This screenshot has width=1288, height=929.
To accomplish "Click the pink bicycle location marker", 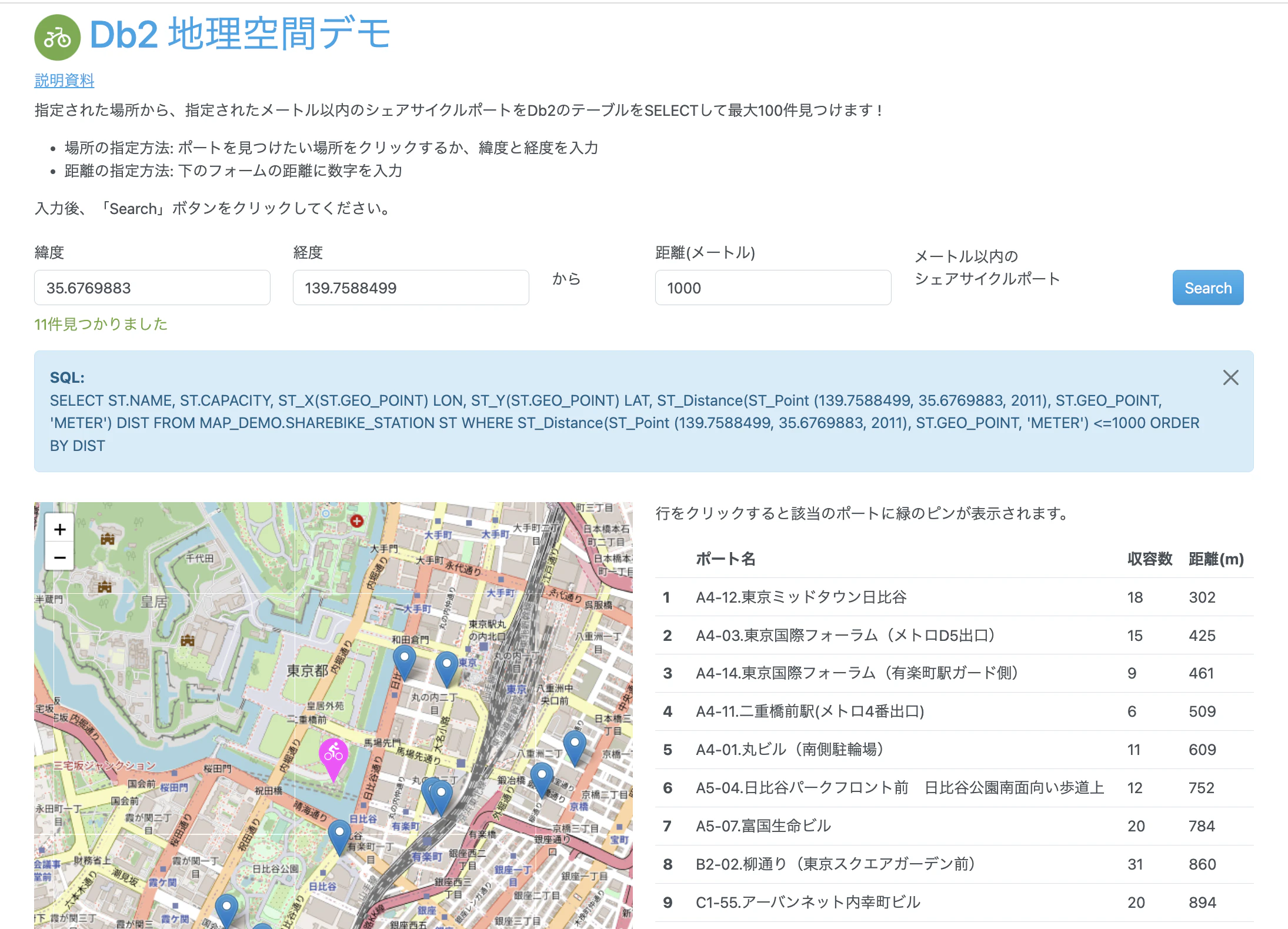I will pyautogui.click(x=333, y=760).
